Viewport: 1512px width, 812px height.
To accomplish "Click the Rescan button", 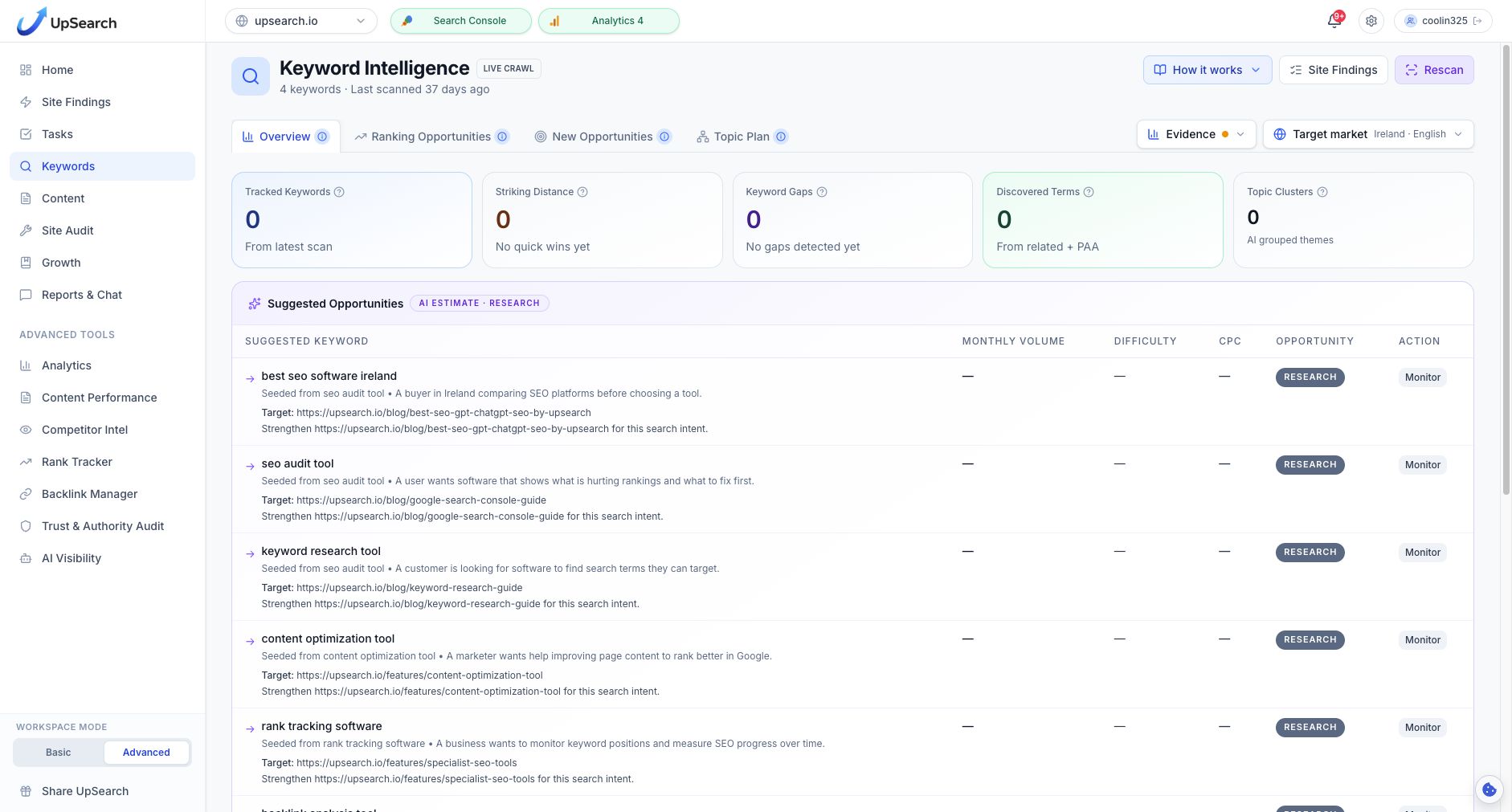I will pyautogui.click(x=1434, y=70).
